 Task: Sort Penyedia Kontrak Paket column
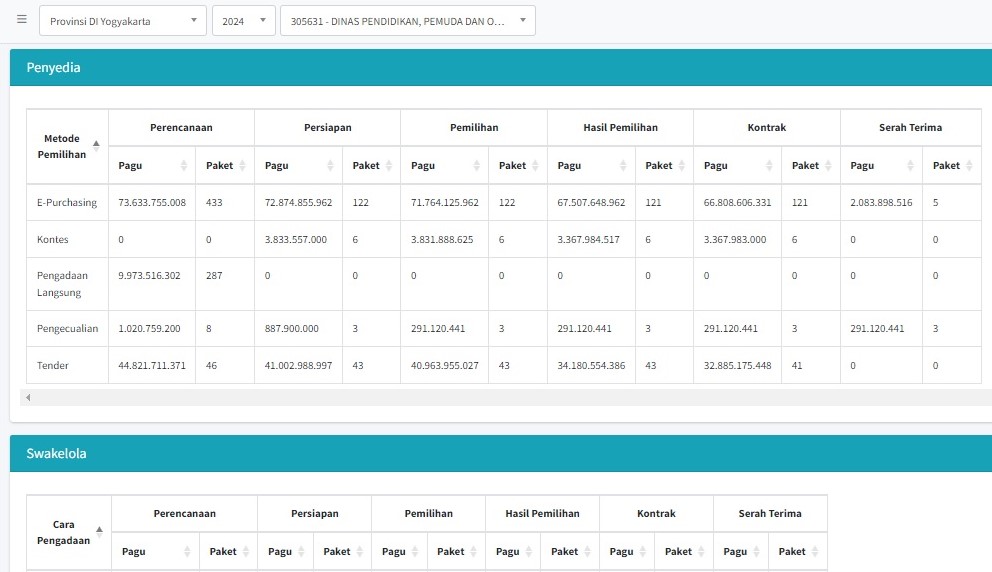[x=810, y=165]
